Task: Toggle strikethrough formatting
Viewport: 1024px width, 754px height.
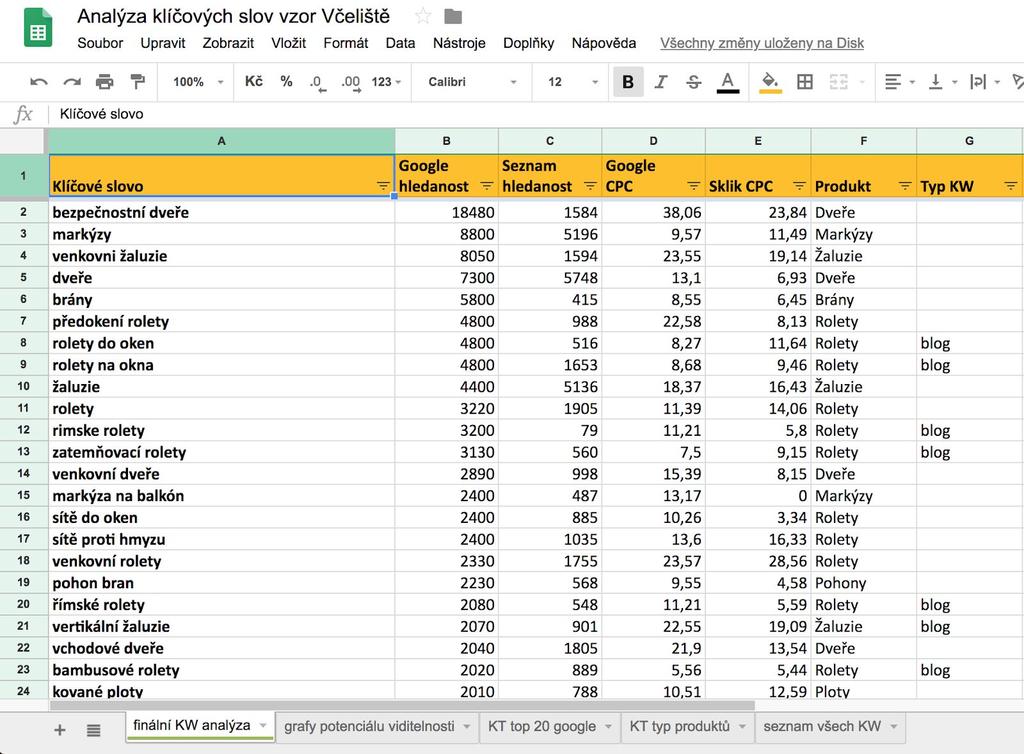Action: [x=694, y=82]
